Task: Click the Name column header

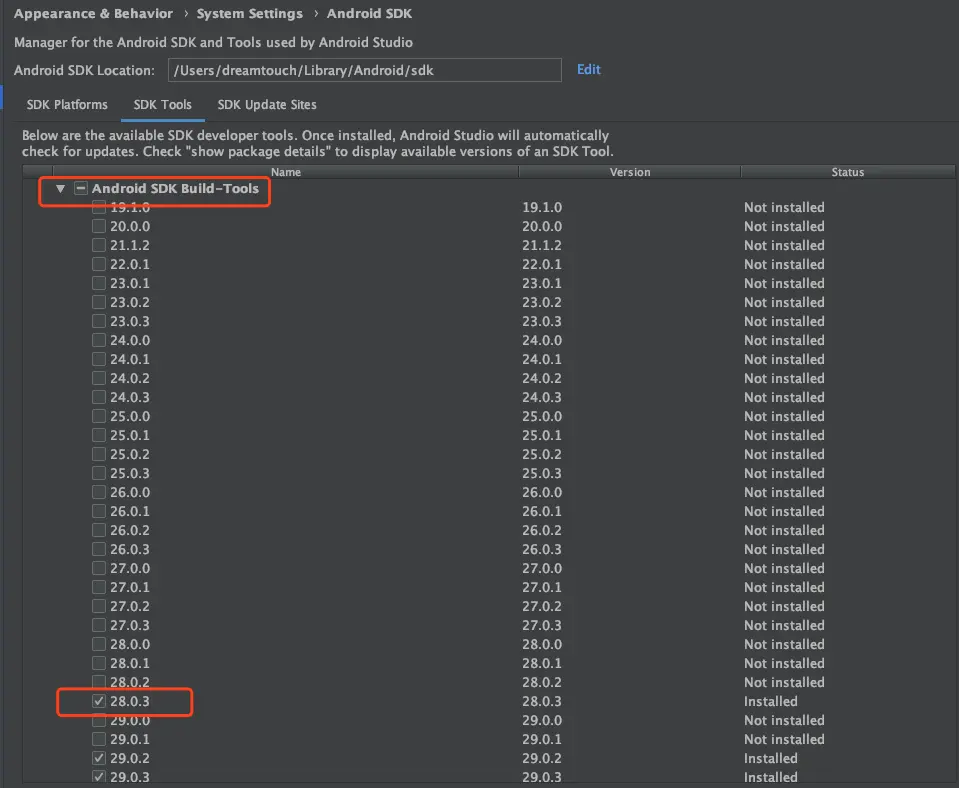Action: click(x=286, y=172)
